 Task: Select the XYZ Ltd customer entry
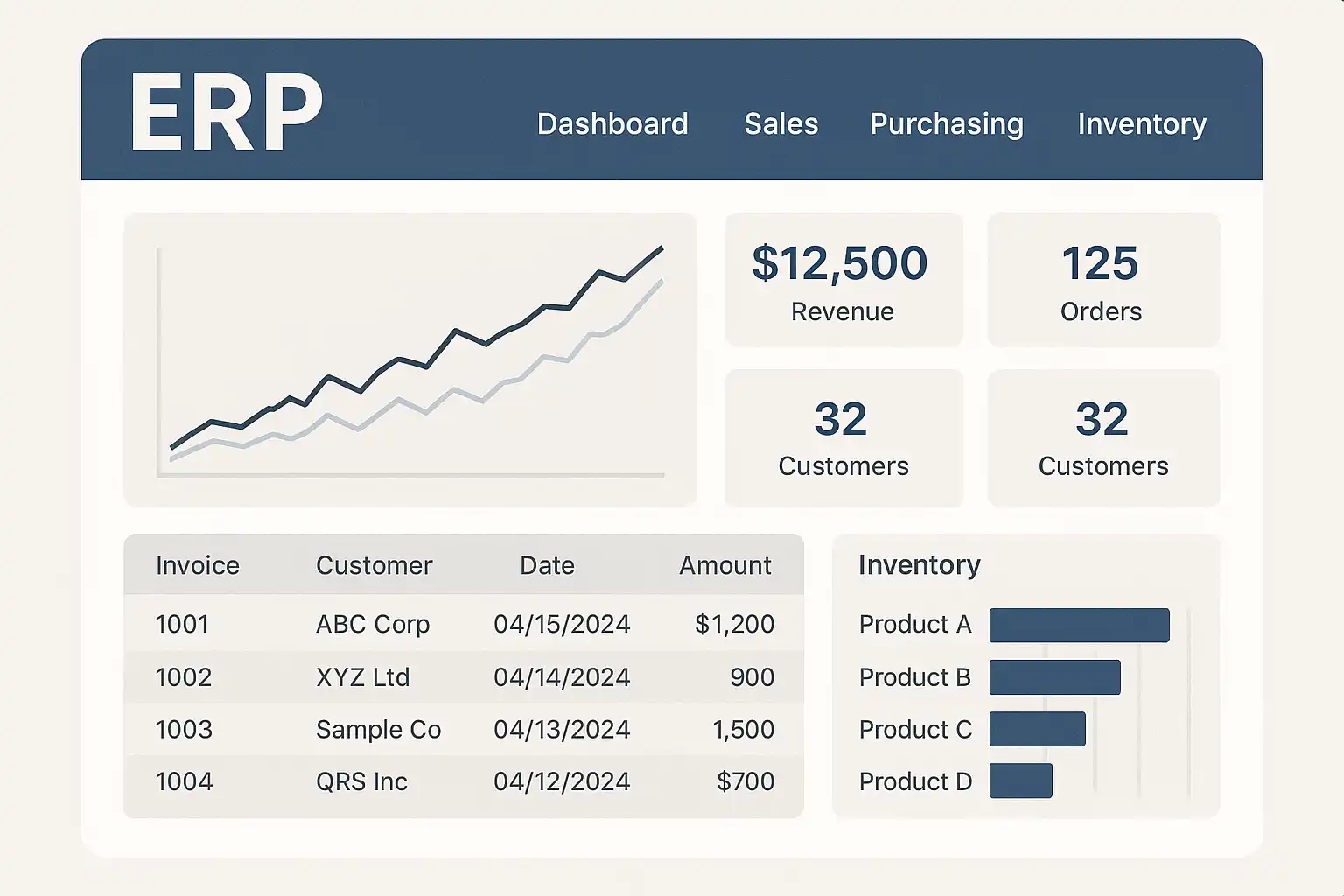[x=362, y=677]
